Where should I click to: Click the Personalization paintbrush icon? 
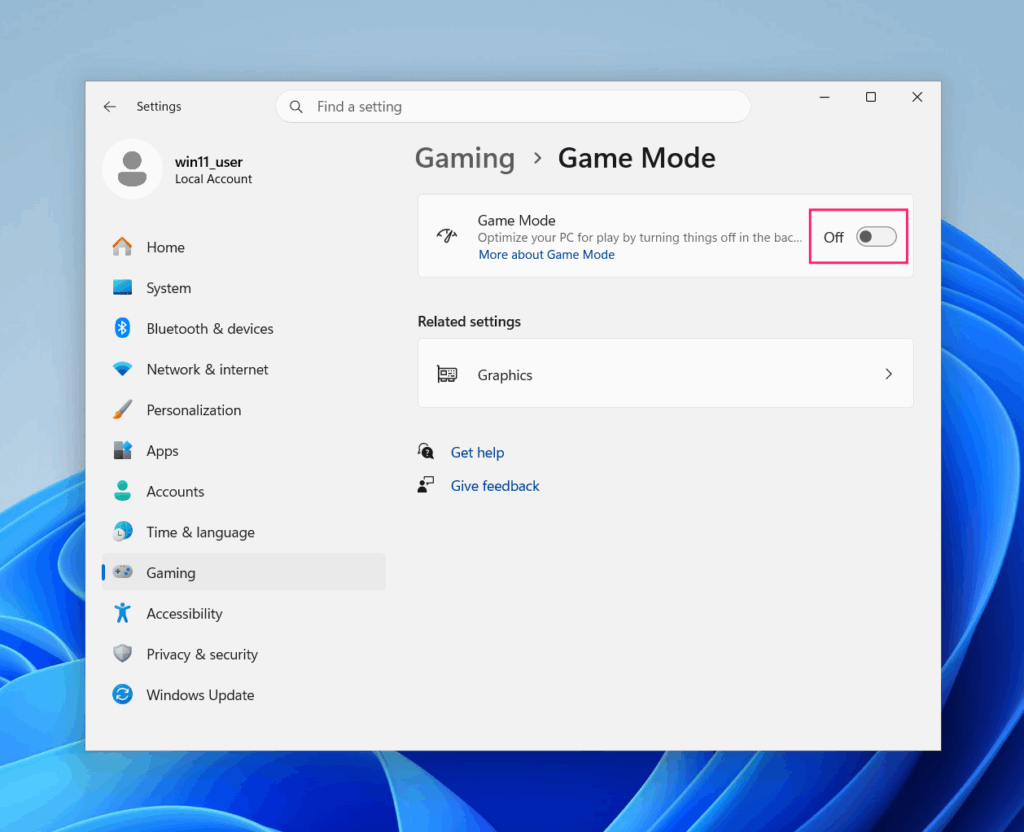[x=122, y=409]
